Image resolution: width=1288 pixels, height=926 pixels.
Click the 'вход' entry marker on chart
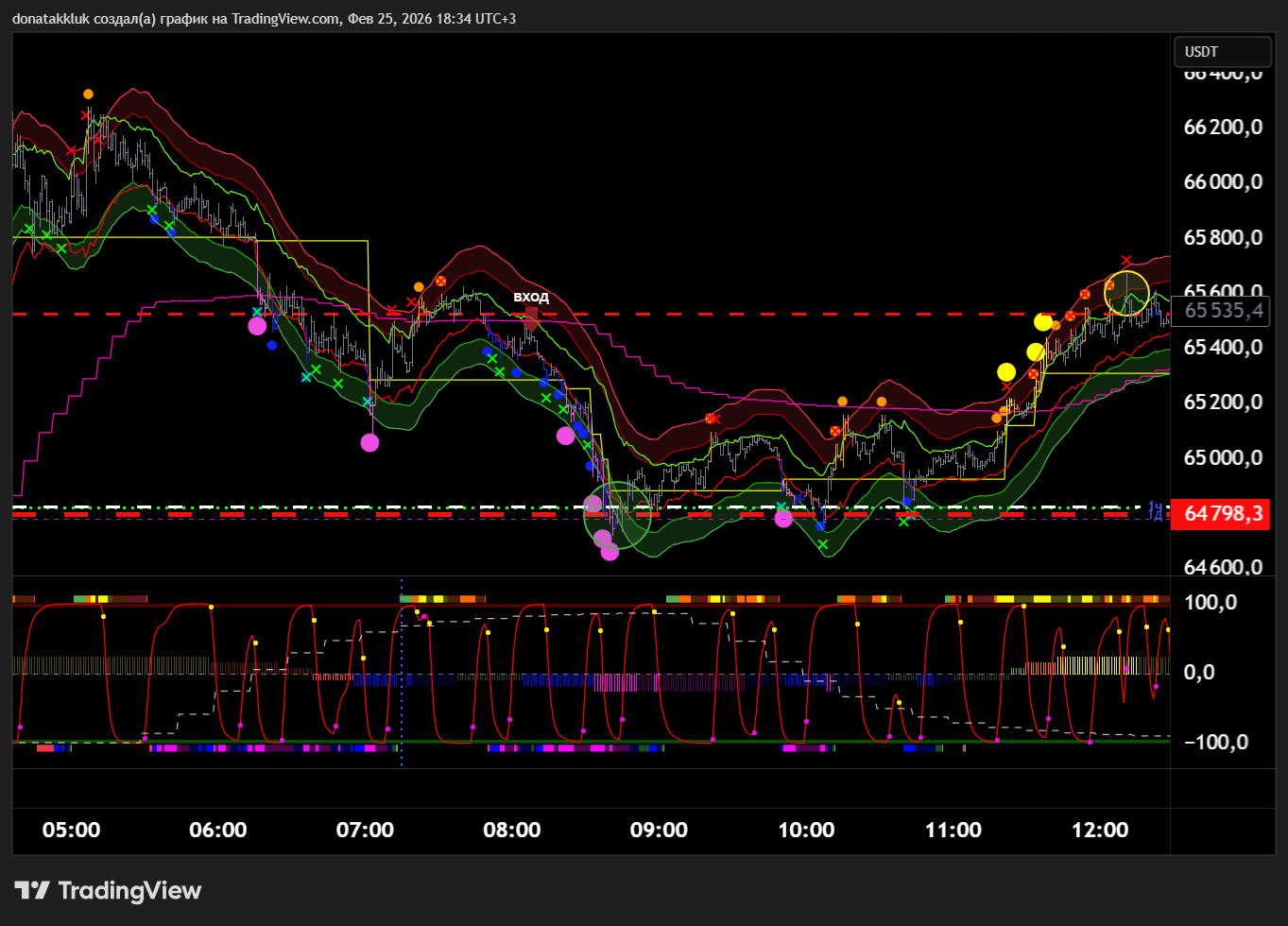pos(530,298)
